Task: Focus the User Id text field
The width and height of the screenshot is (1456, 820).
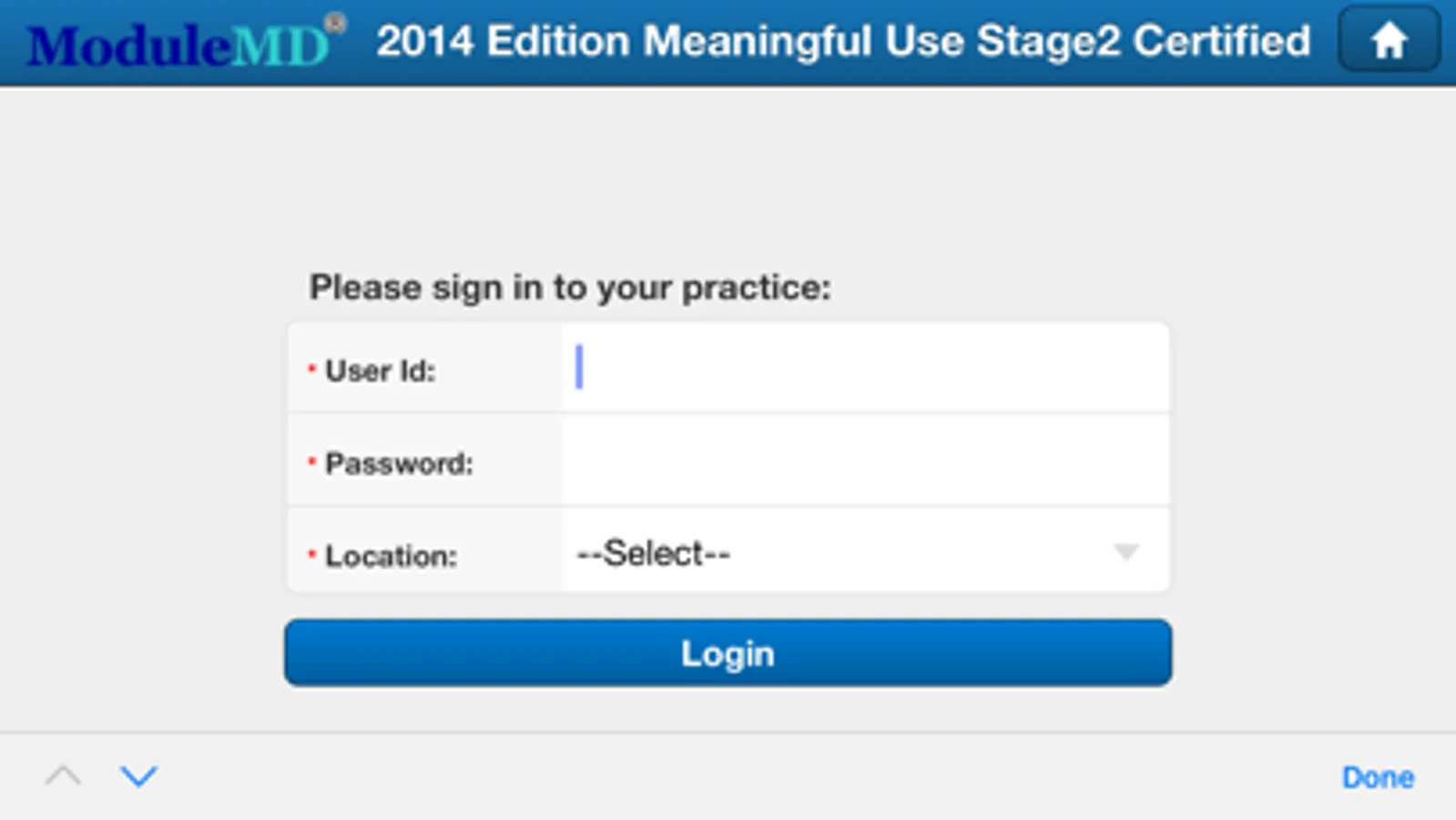Action: coord(865,368)
